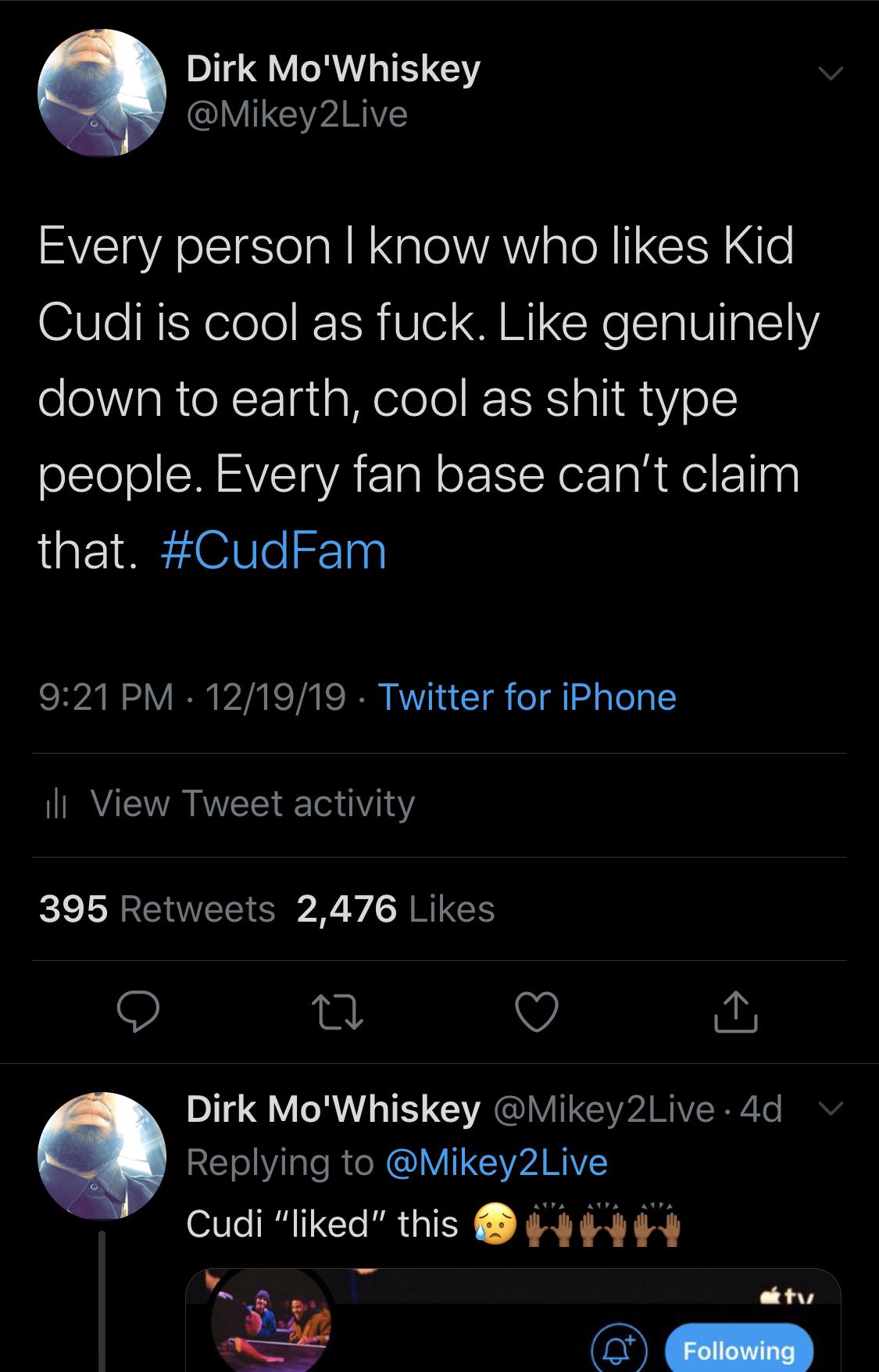
Task: Click the Dirk Mo'Whiskey name in header
Action: (333, 69)
